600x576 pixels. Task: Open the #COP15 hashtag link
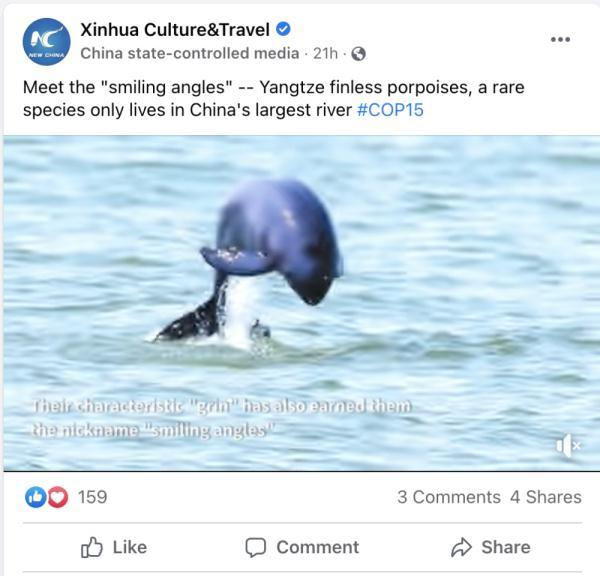[x=390, y=110]
